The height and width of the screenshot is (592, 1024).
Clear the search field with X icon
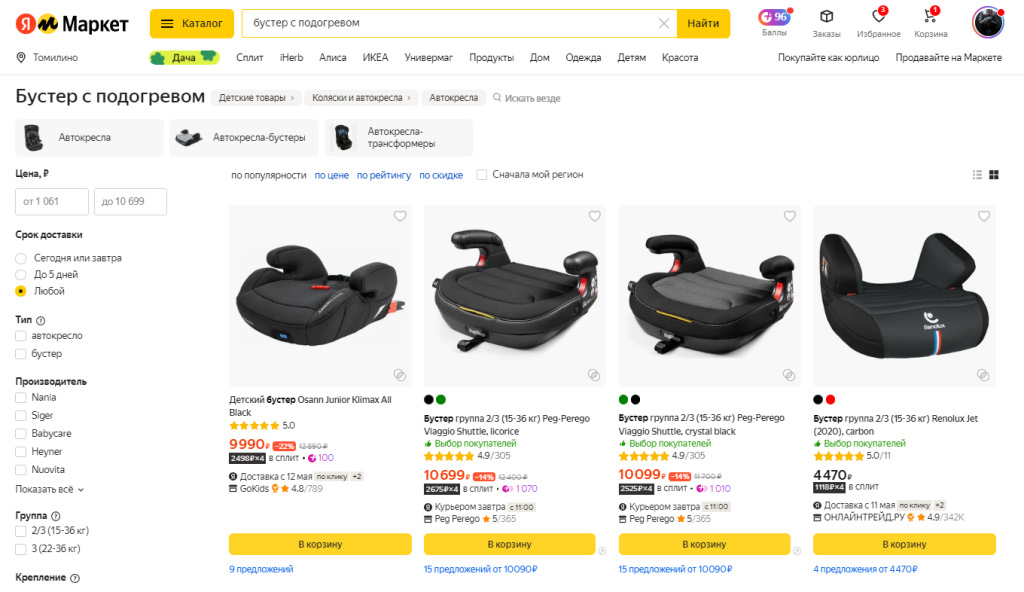pyautogui.click(x=664, y=23)
